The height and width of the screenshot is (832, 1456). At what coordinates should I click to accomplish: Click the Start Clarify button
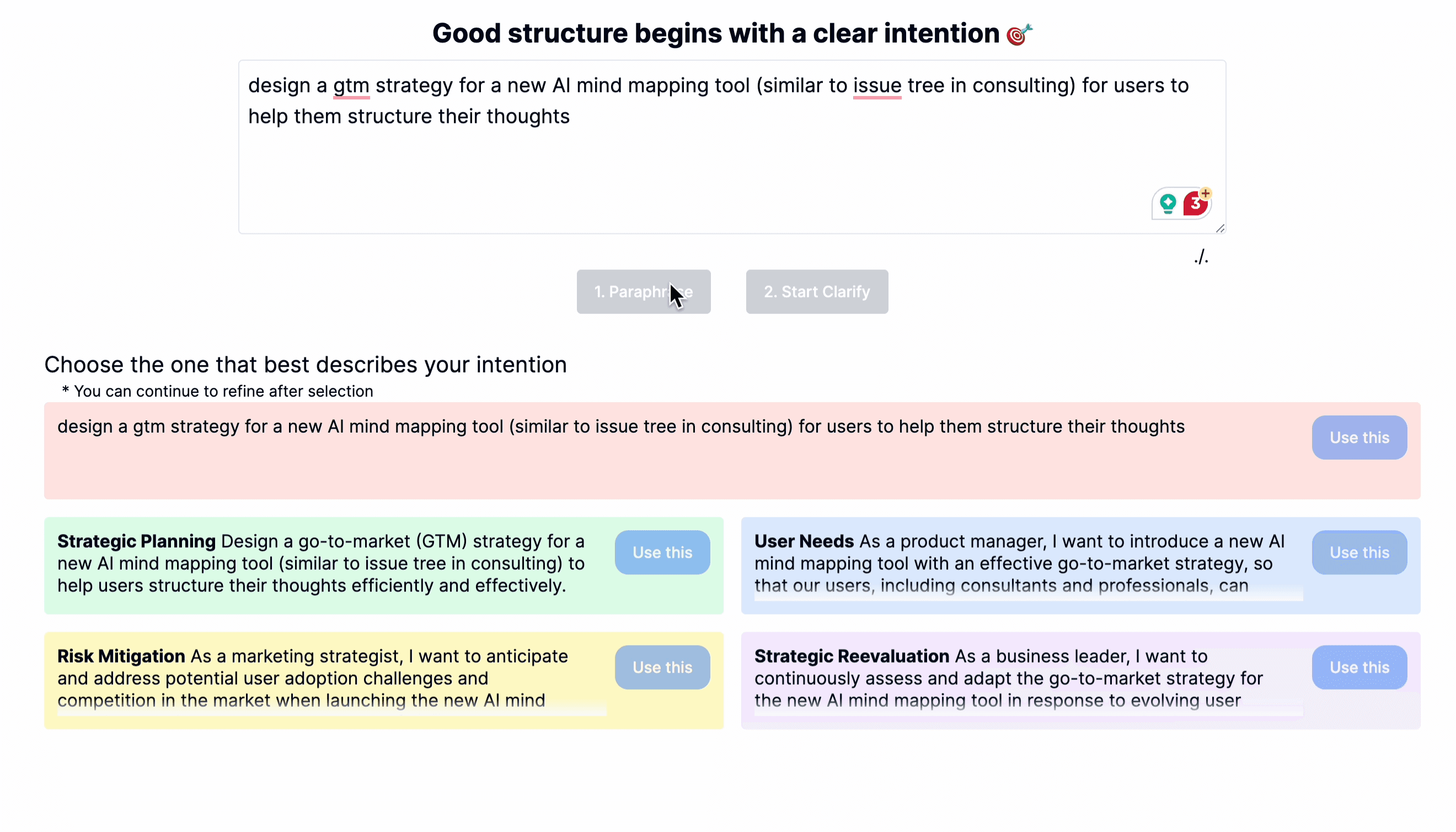[x=817, y=291]
